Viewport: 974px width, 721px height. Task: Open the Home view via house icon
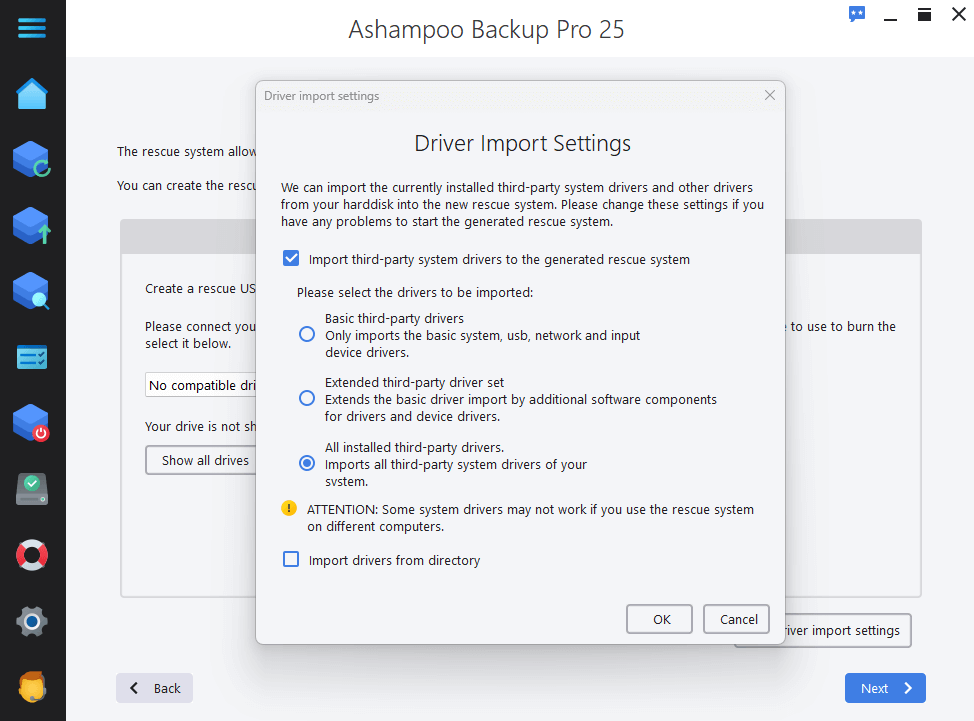pos(32,93)
